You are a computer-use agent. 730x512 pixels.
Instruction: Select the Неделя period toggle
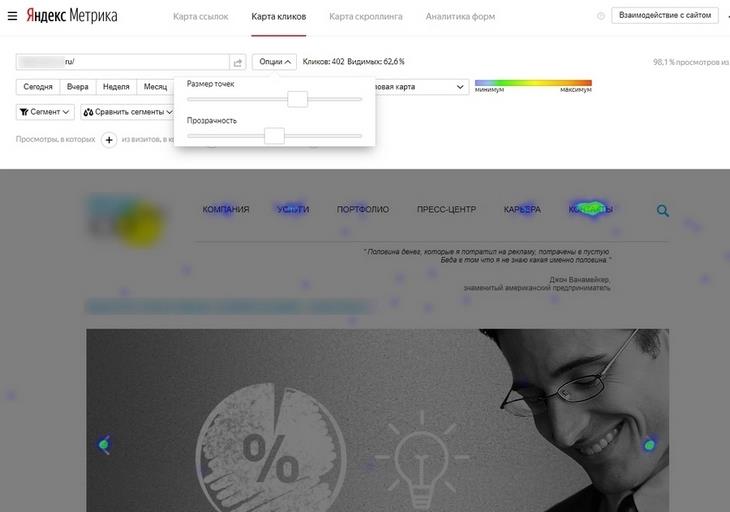pyautogui.click(x=116, y=87)
